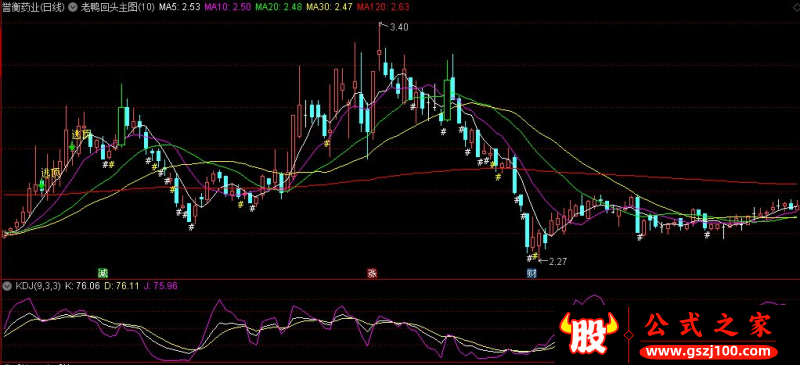The height and width of the screenshot is (365, 800).
Task: Click the white # marker under the rightmost dip
Action: point(707,235)
